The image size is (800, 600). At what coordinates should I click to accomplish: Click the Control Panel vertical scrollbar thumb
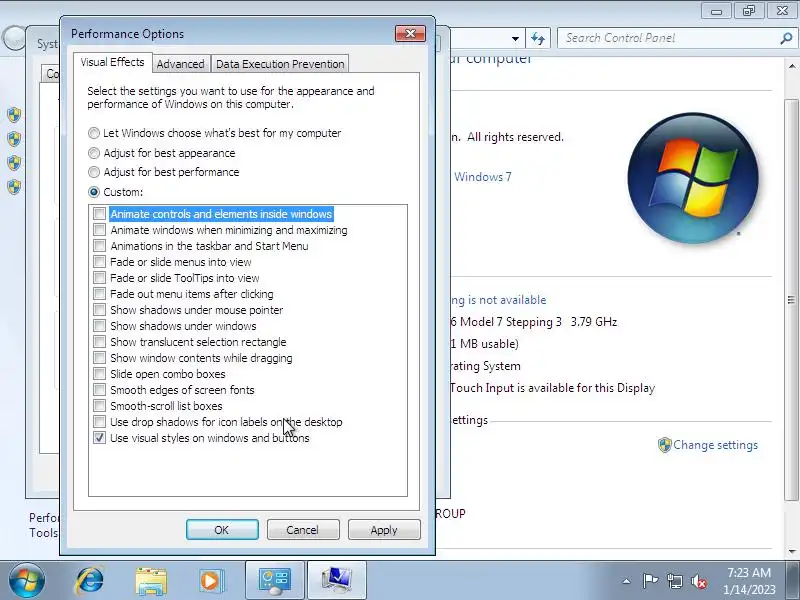tap(791, 300)
